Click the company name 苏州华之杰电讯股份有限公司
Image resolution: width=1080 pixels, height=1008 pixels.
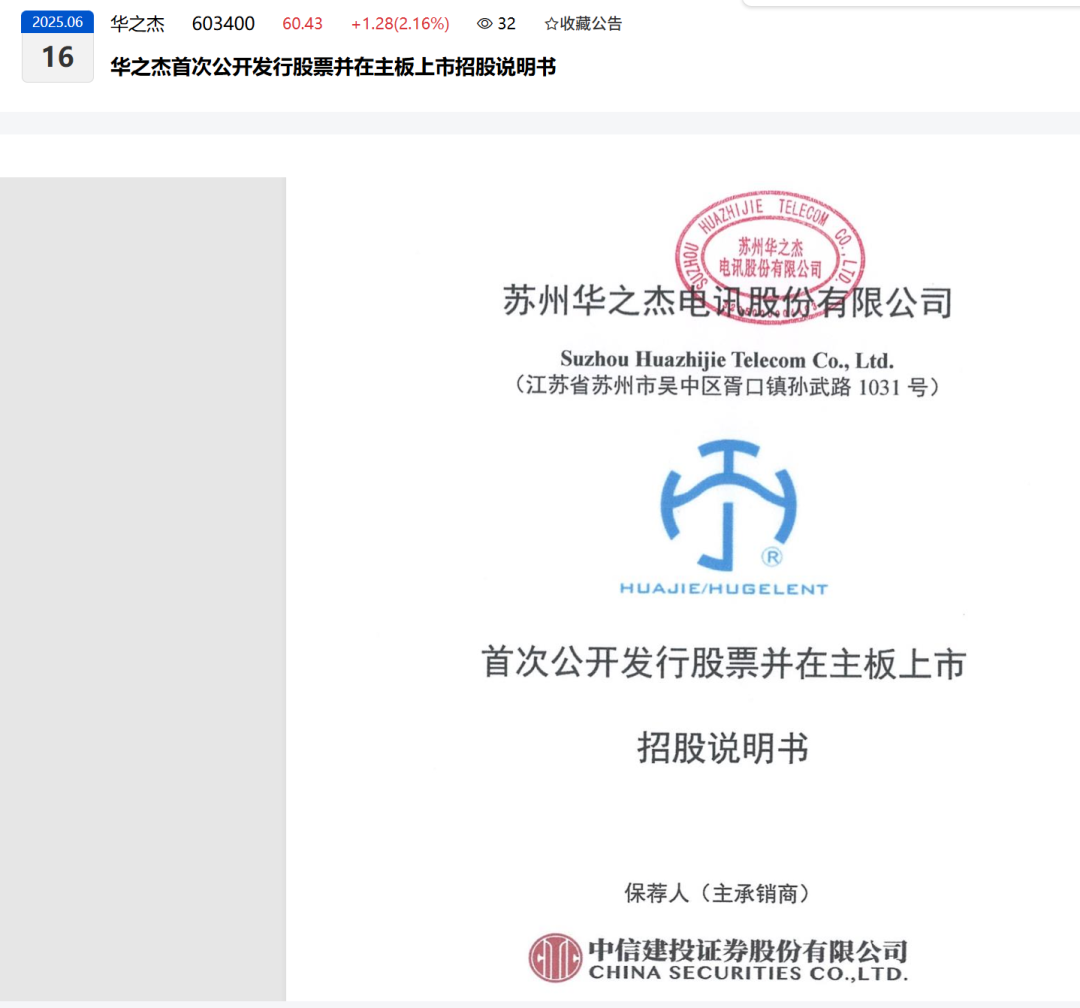click(x=728, y=302)
